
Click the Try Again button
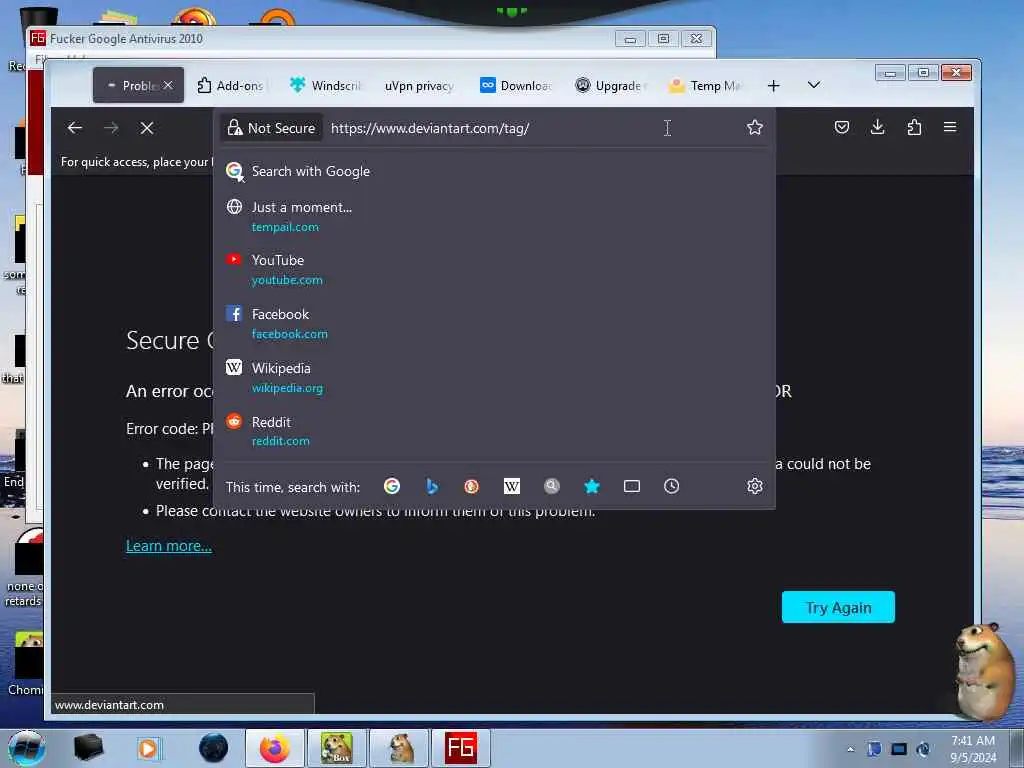coord(839,607)
